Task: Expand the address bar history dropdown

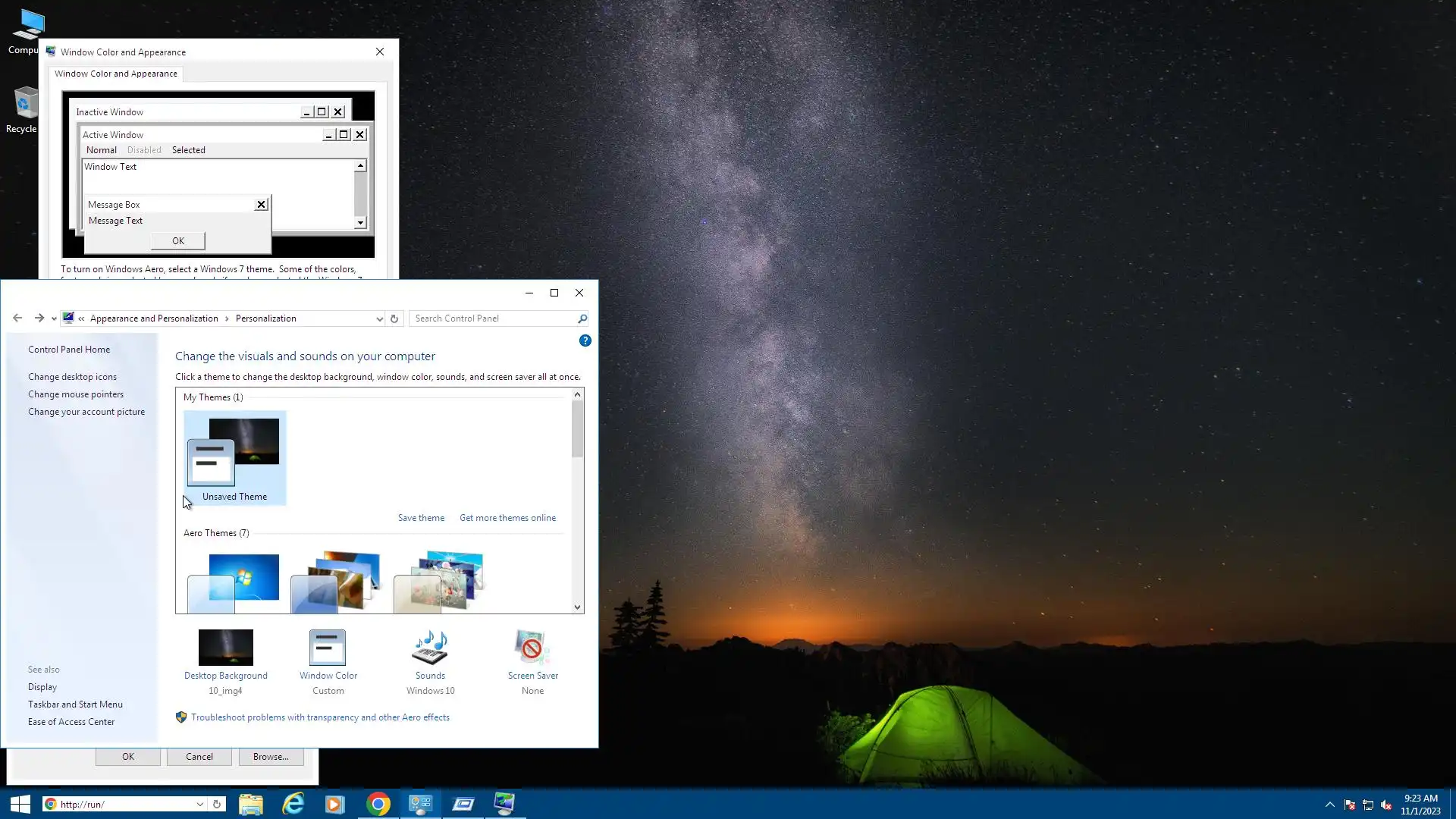Action: tap(379, 318)
